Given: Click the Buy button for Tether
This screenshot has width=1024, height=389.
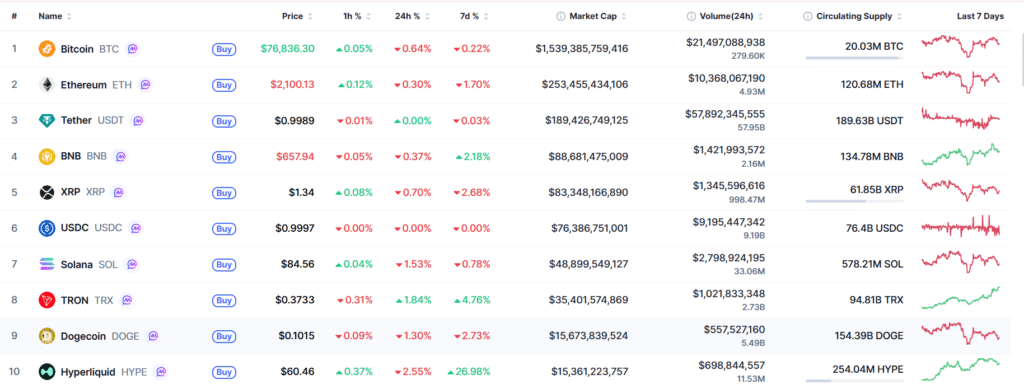Looking at the screenshot, I should [x=223, y=121].
